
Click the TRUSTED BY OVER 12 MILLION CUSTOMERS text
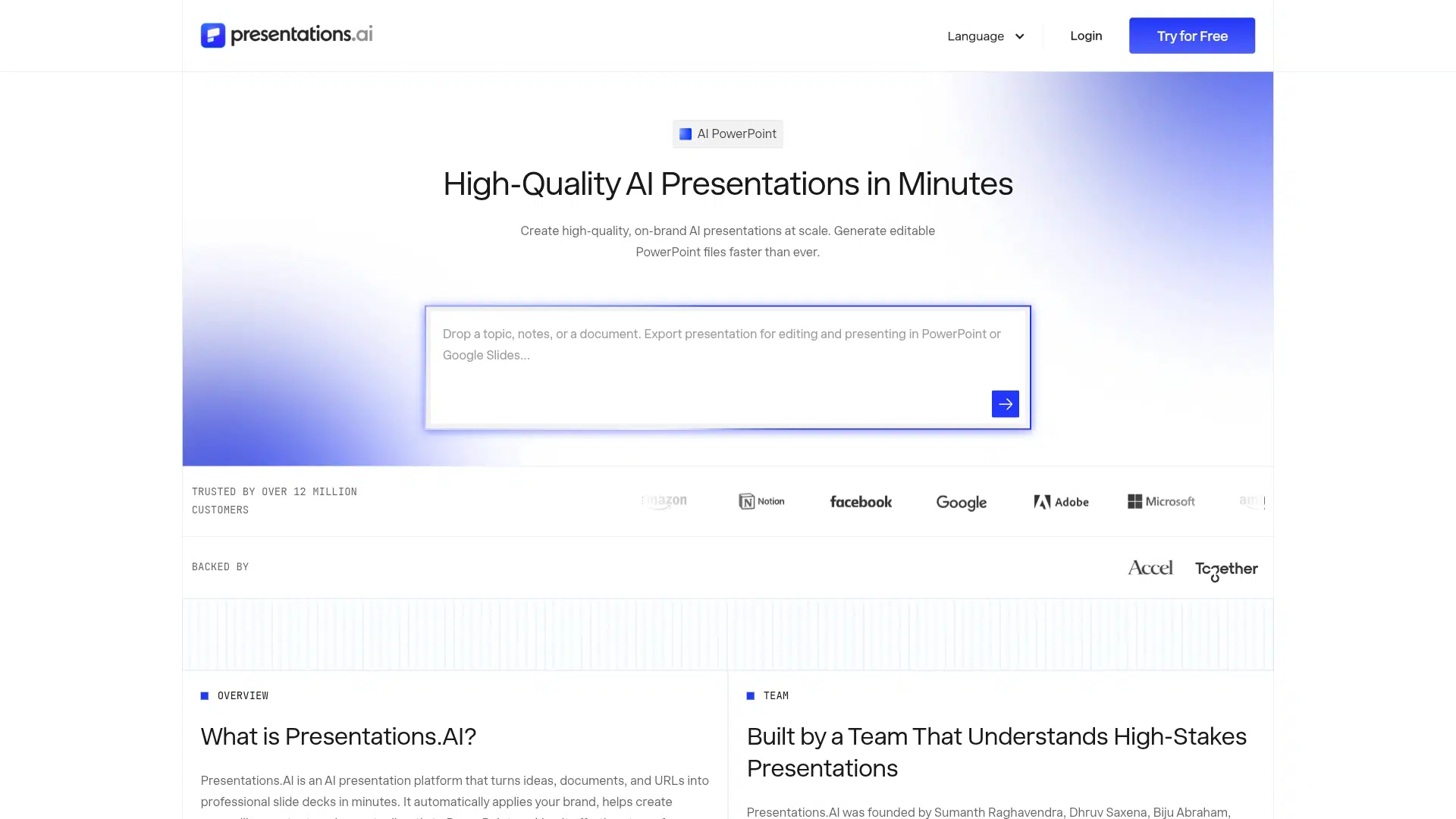click(275, 500)
